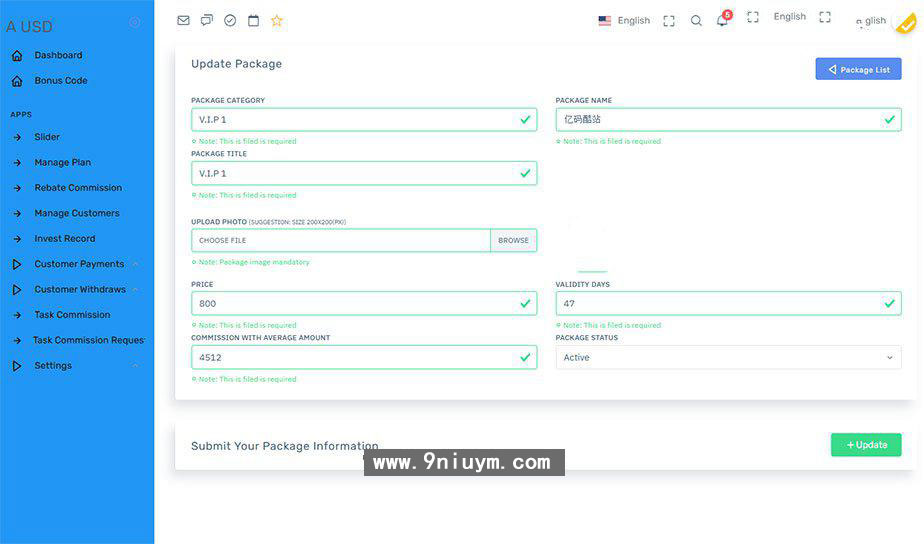This screenshot has width=924, height=544.
Task: Open the checkmark to-do icon
Action: [230, 20]
